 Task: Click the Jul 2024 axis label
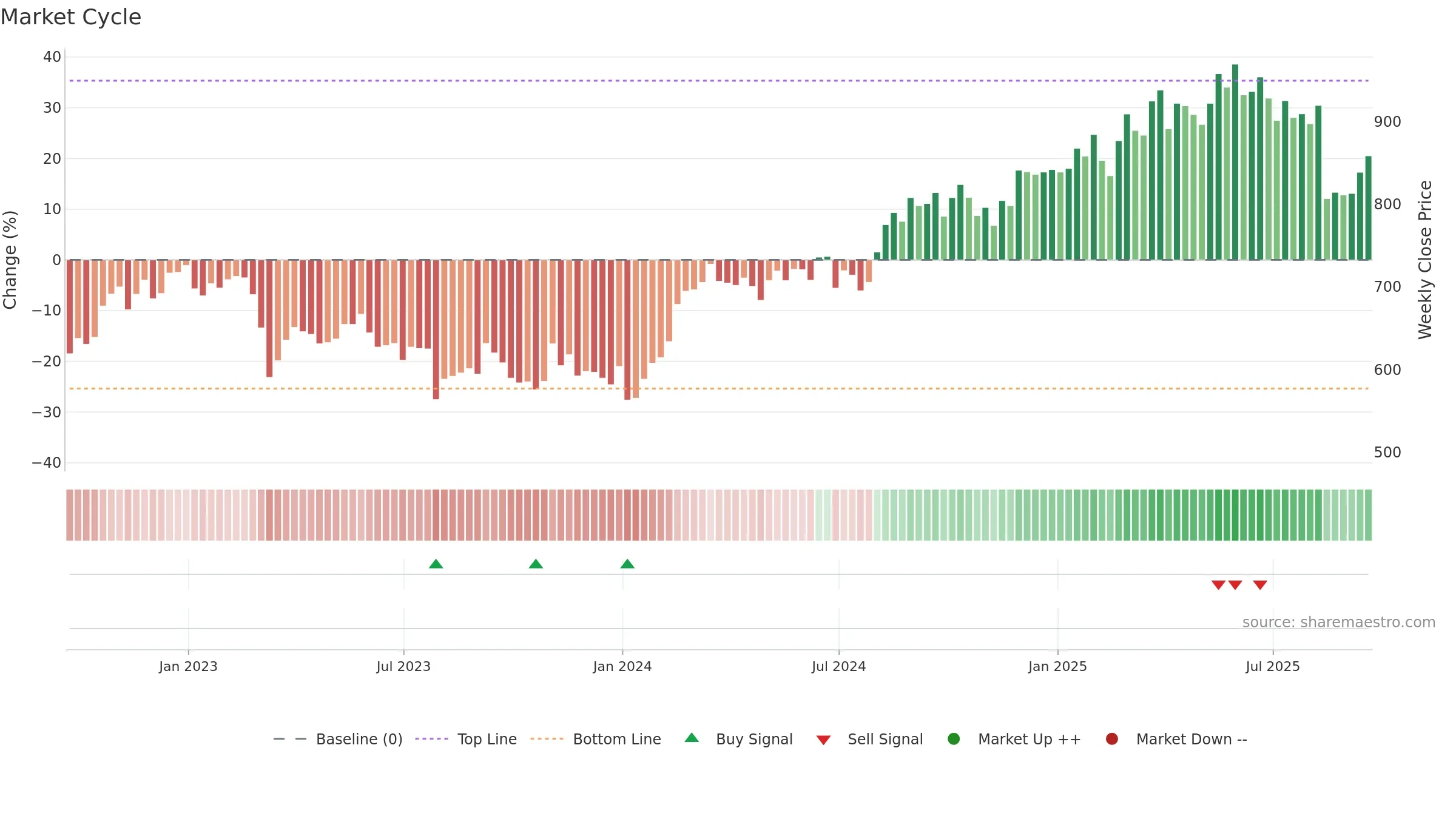coord(839,666)
